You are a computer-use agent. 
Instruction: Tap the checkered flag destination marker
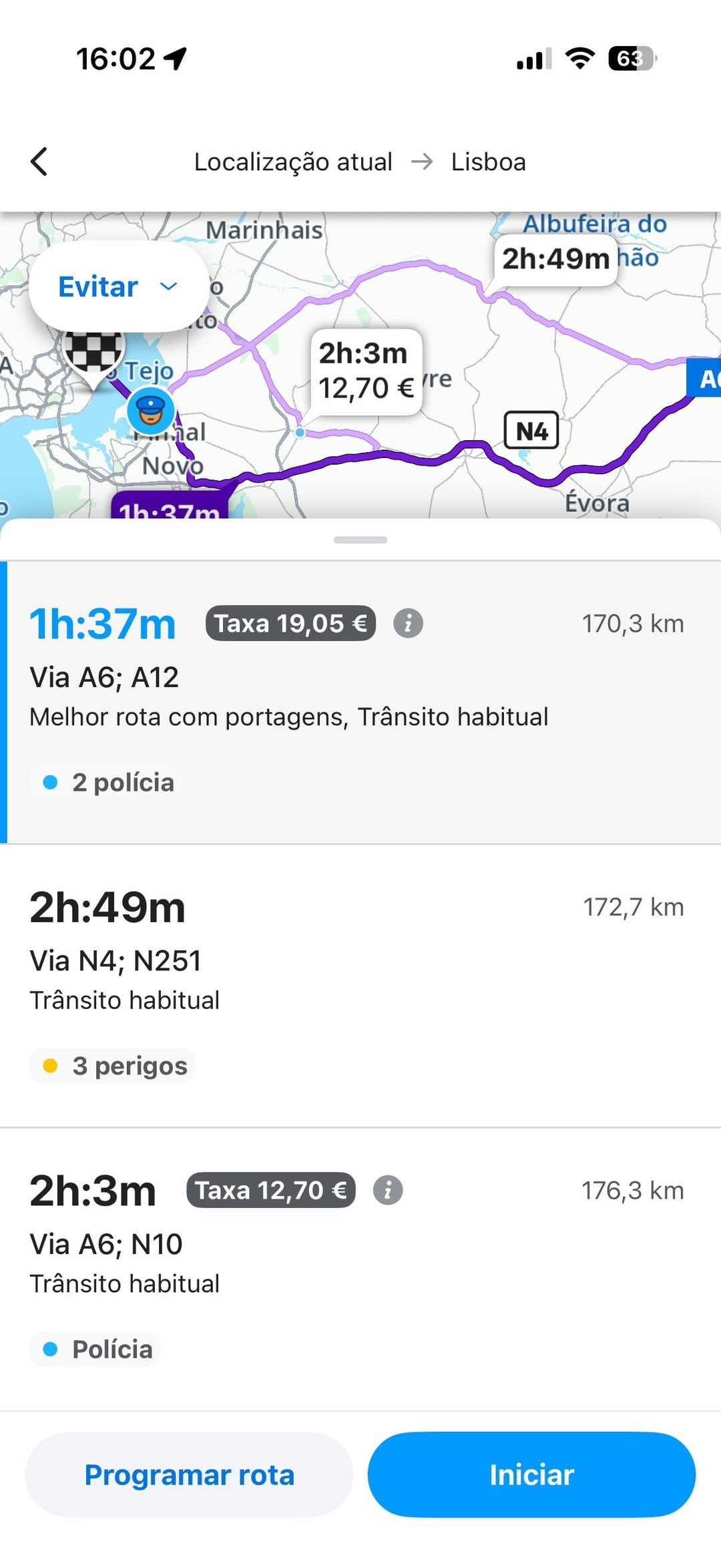tap(93, 352)
